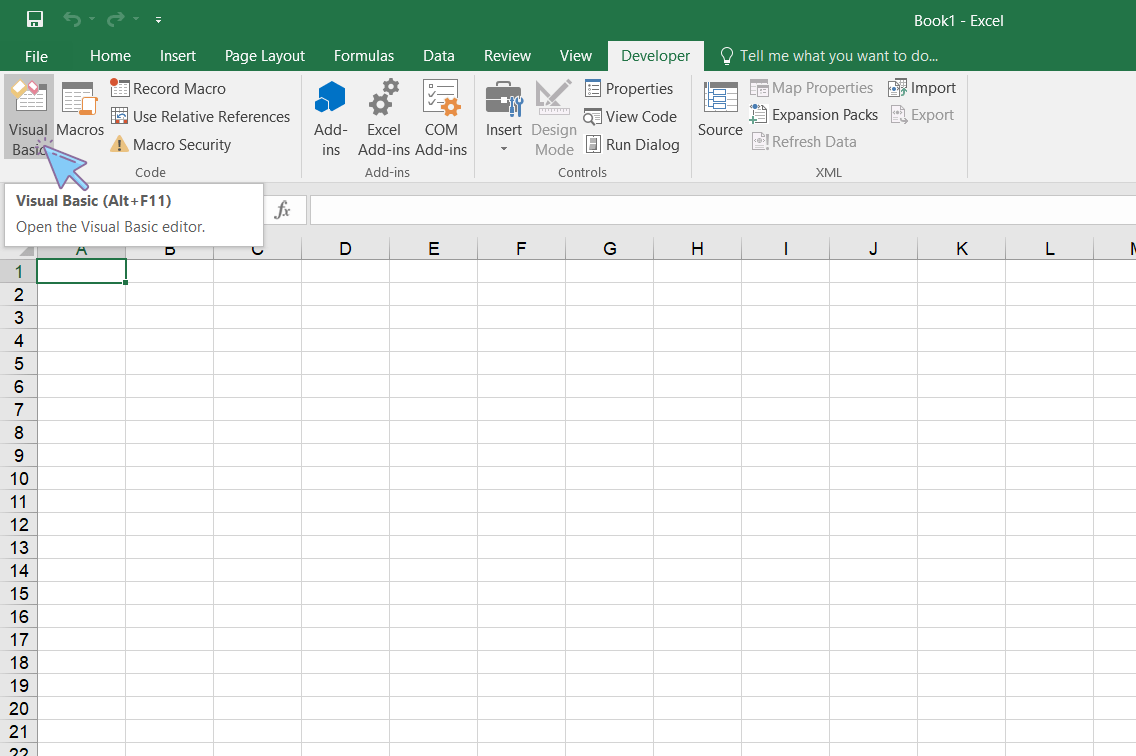Switch to the Formulas ribbon tab
1136x756 pixels.
[x=364, y=56]
